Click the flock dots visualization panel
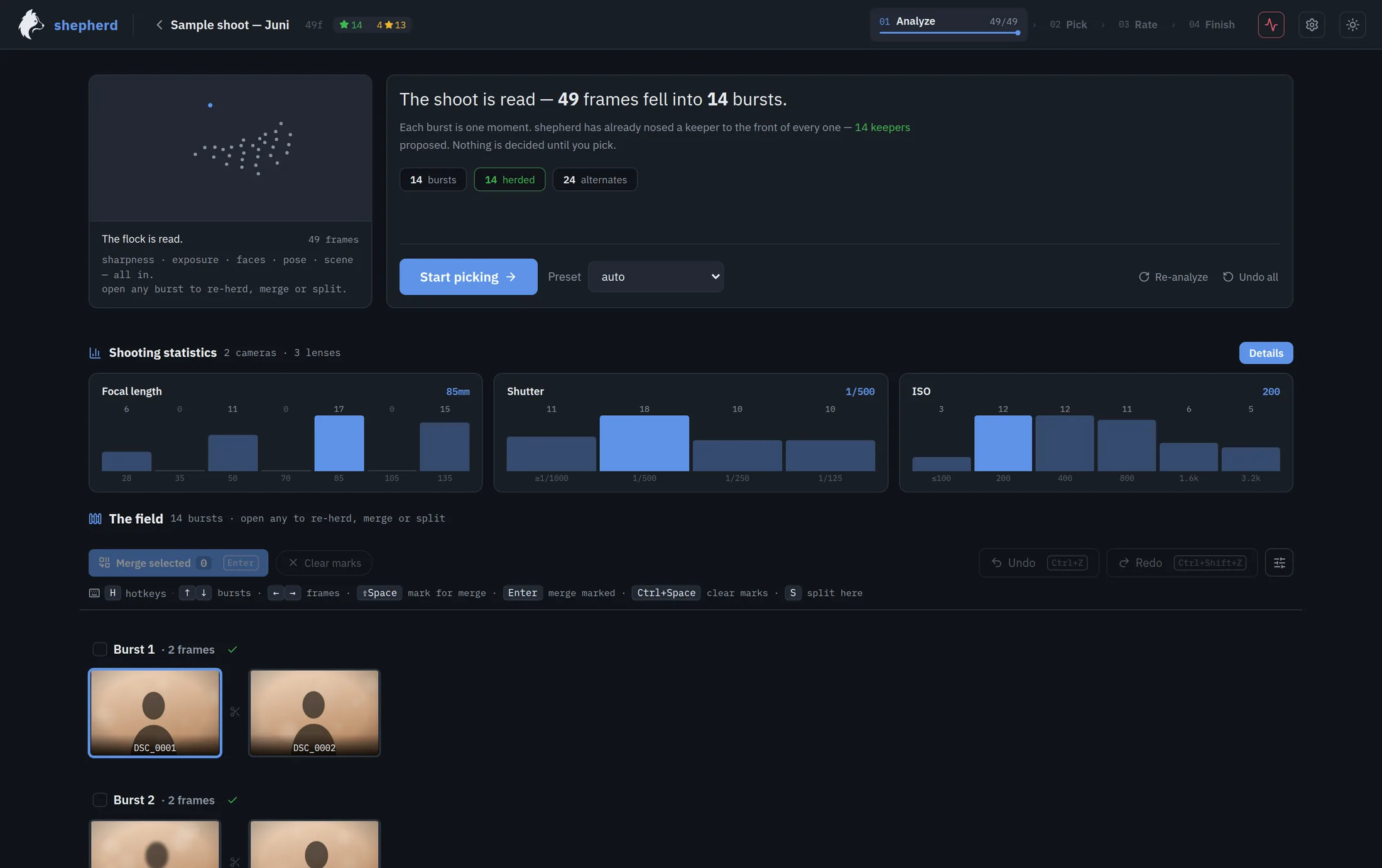Screen dimensions: 1382x868 (231, 148)
